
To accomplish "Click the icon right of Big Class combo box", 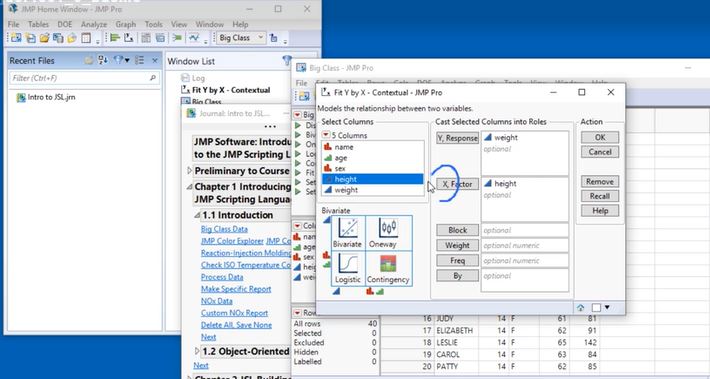I will click(273, 38).
